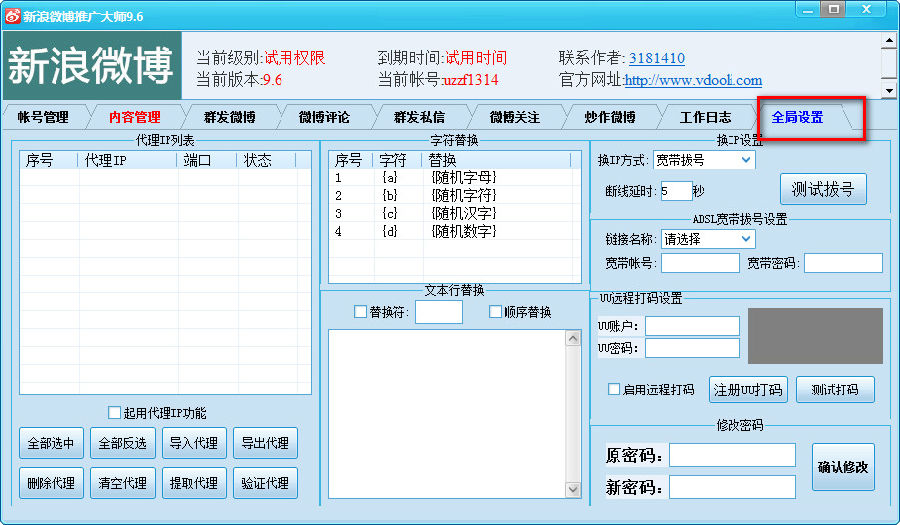Click the text area scroll-up arrow

(x=573, y=339)
